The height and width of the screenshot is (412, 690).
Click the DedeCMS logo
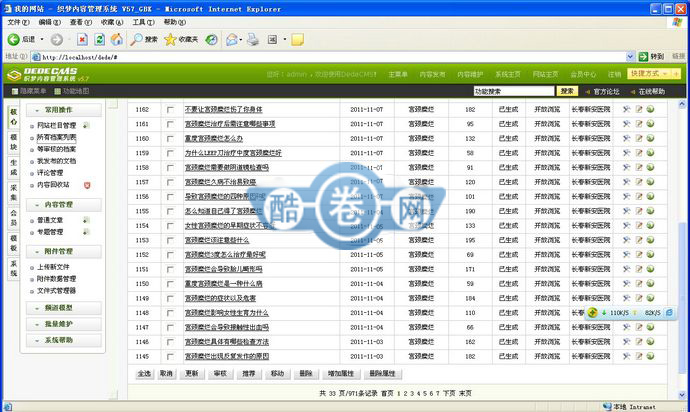[x=48, y=74]
